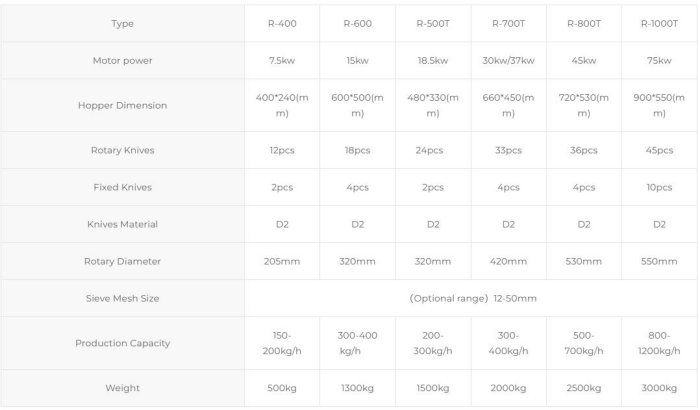Click the 30kw/37kw motor power cell
Image resolution: width=700 pixels, height=410 pixels.
pyautogui.click(x=508, y=60)
